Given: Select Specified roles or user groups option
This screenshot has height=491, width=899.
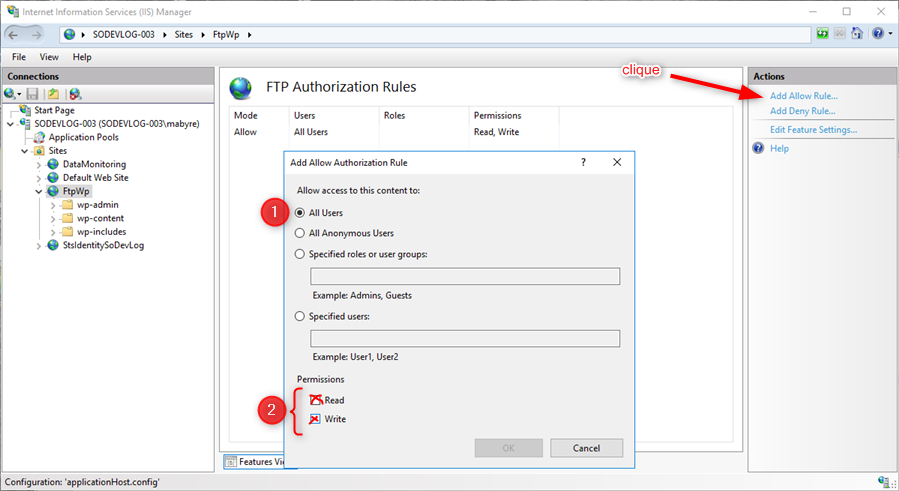Looking at the screenshot, I should pos(299,254).
